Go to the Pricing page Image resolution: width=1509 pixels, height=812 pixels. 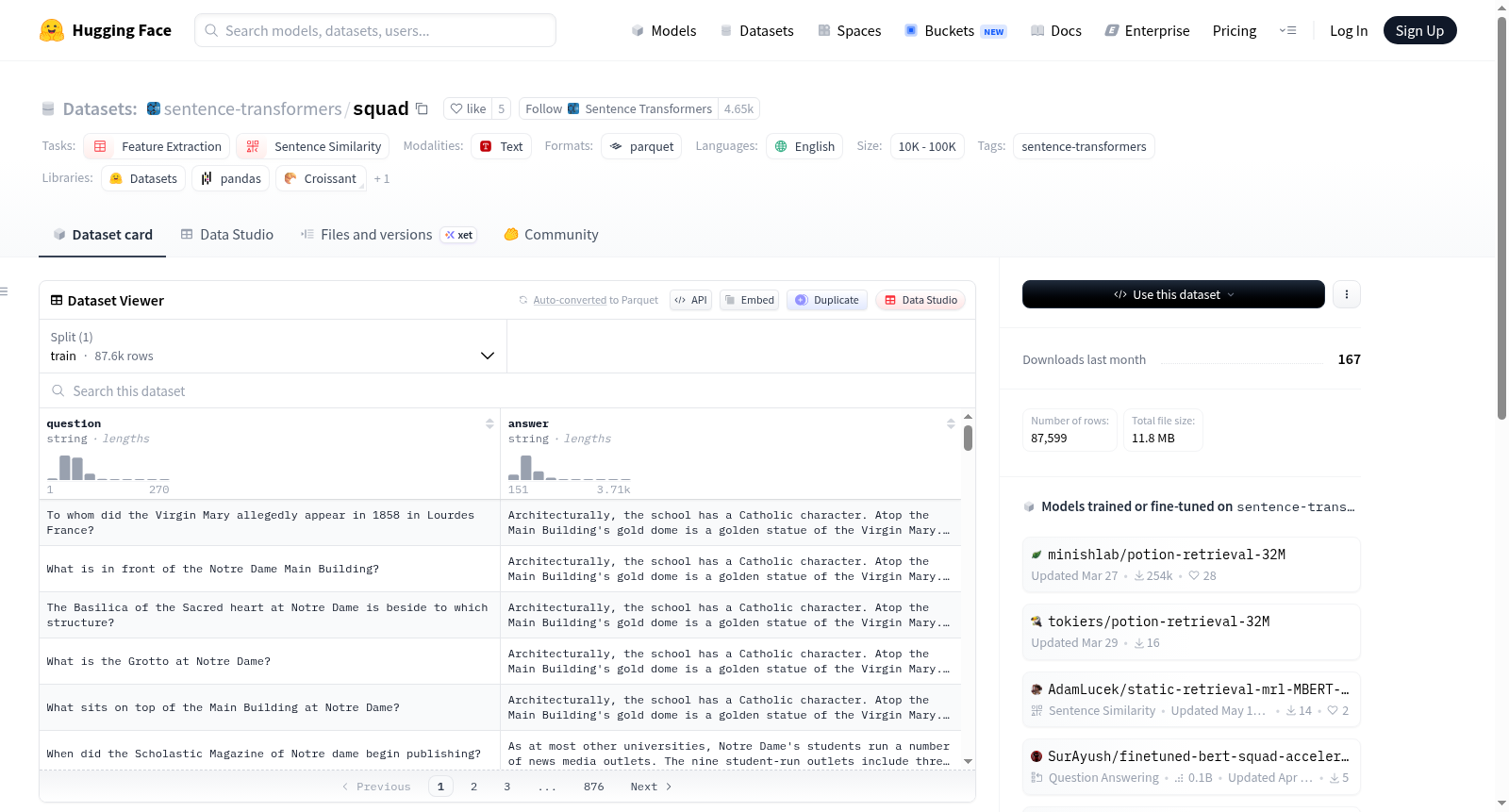(1235, 30)
